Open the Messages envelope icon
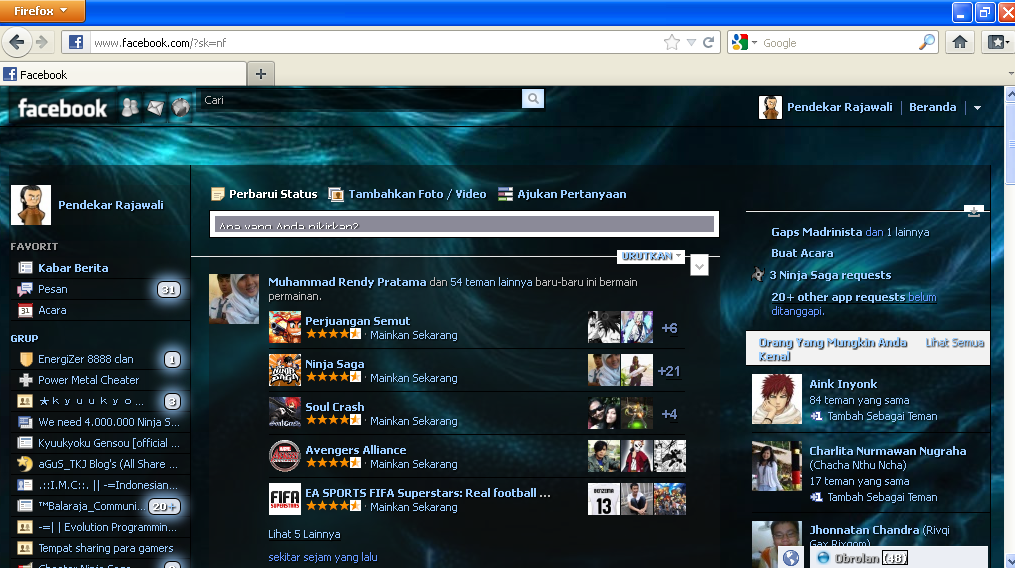 coord(155,107)
